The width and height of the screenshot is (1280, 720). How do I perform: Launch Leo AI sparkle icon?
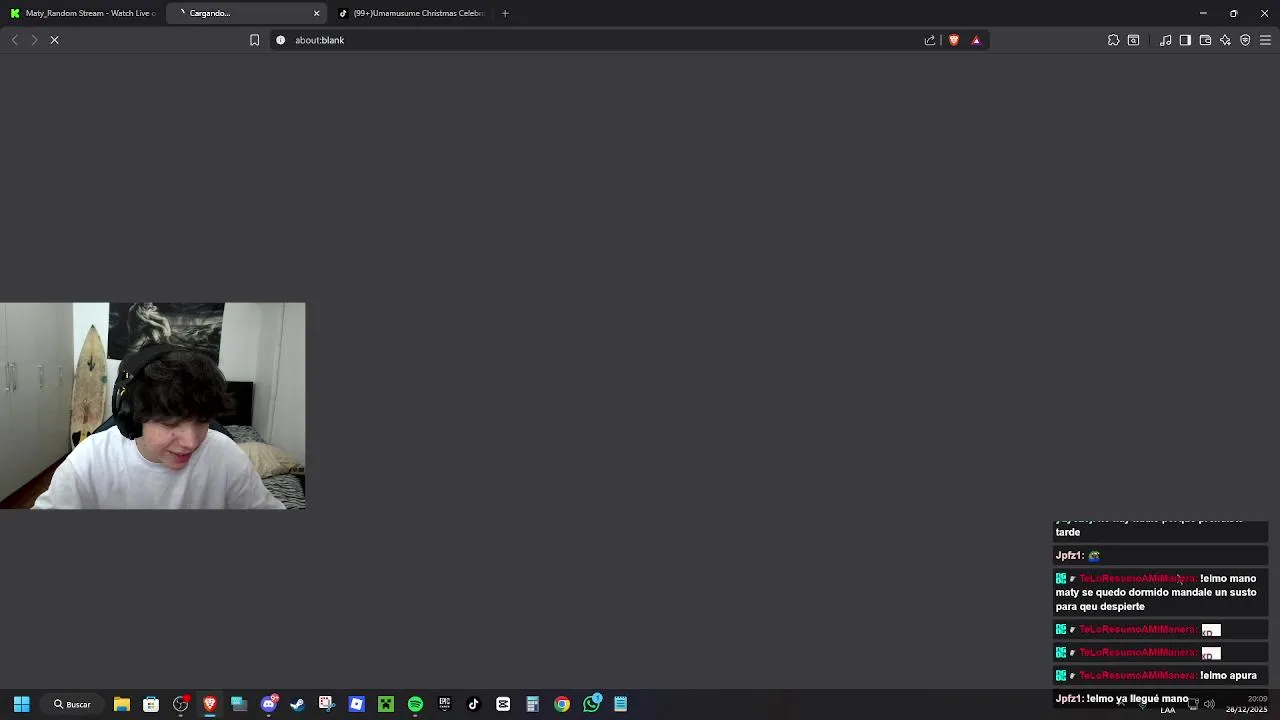pyautogui.click(x=1225, y=40)
